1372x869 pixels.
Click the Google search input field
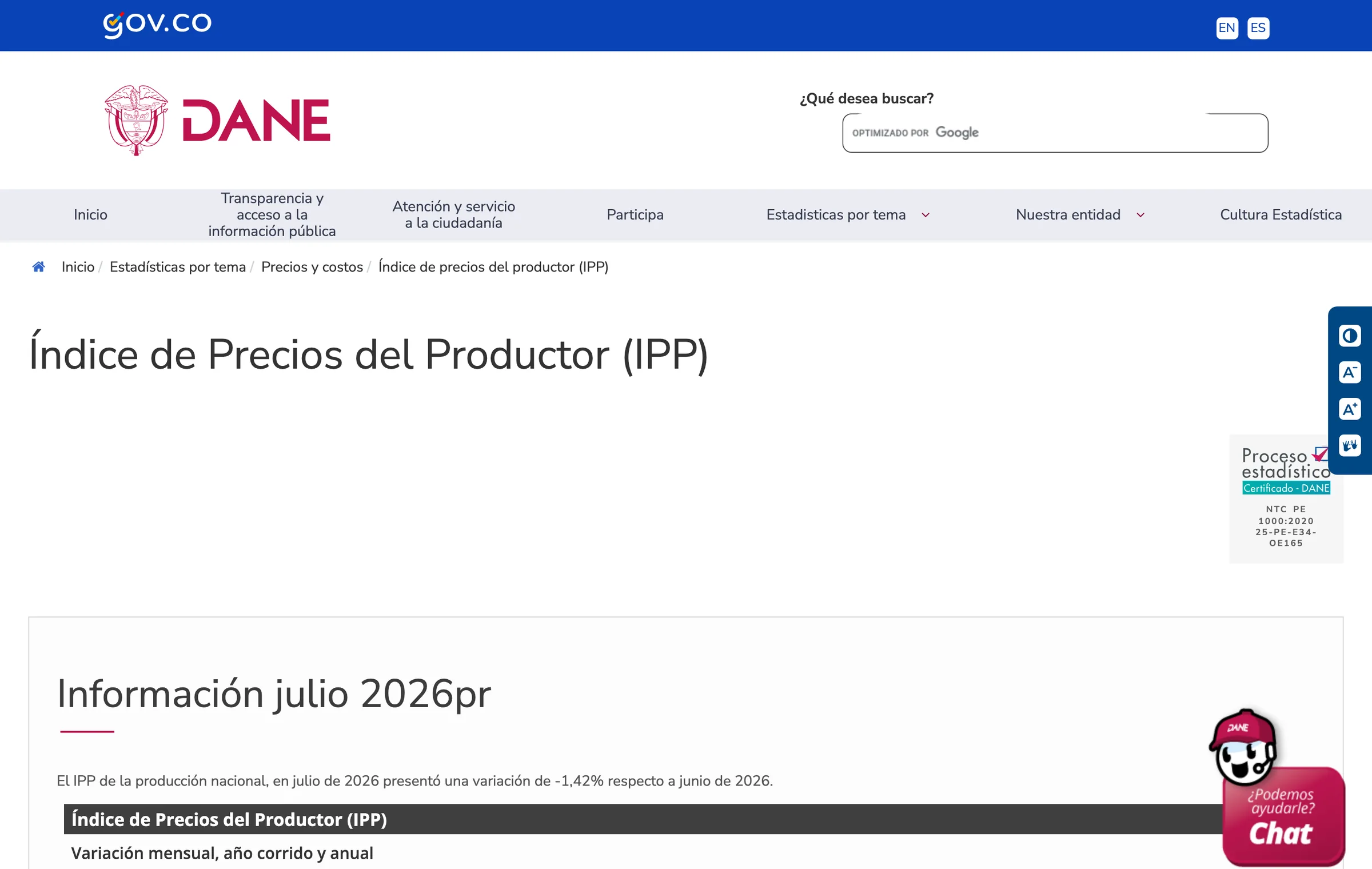click(1055, 133)
